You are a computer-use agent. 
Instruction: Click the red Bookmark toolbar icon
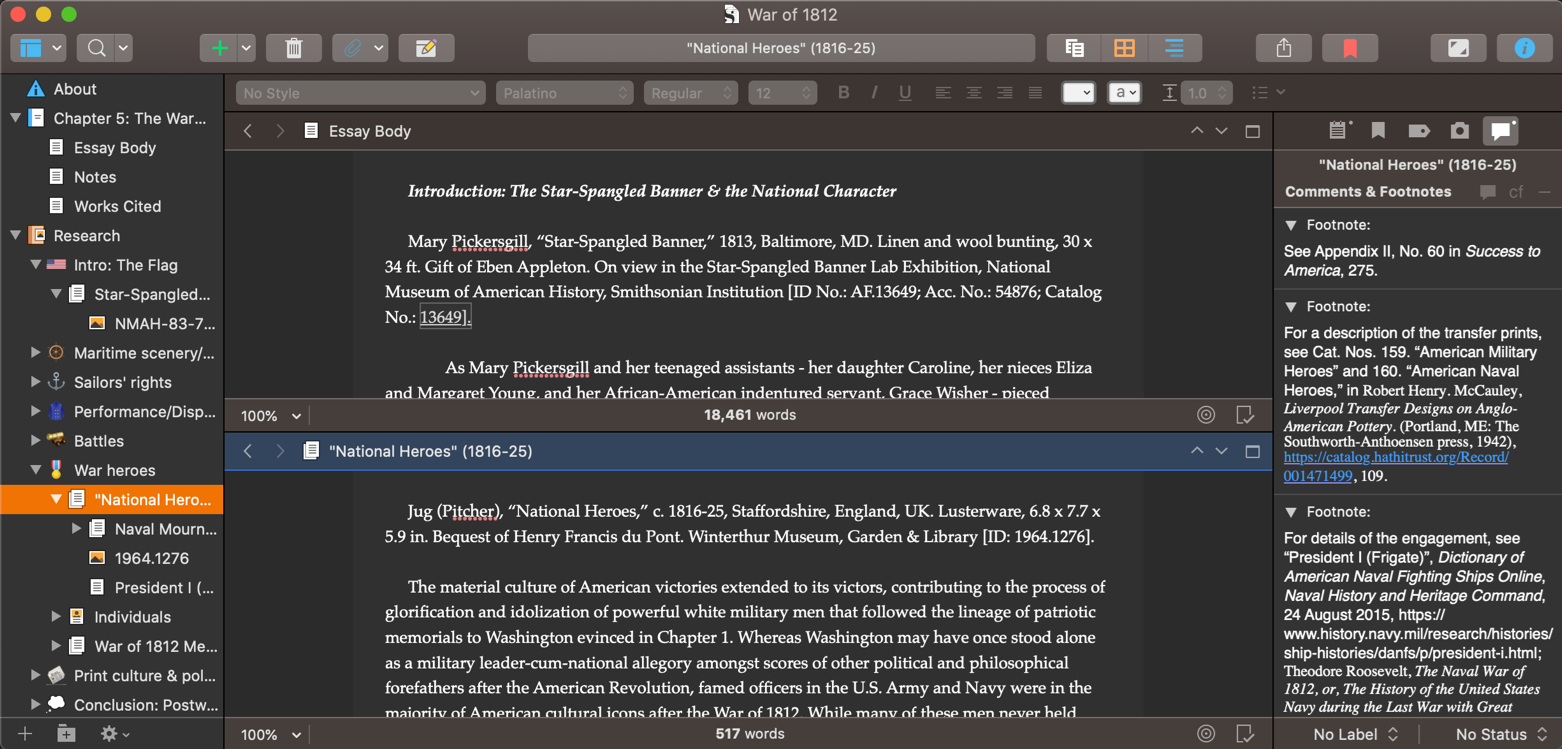click(1349, 48)
